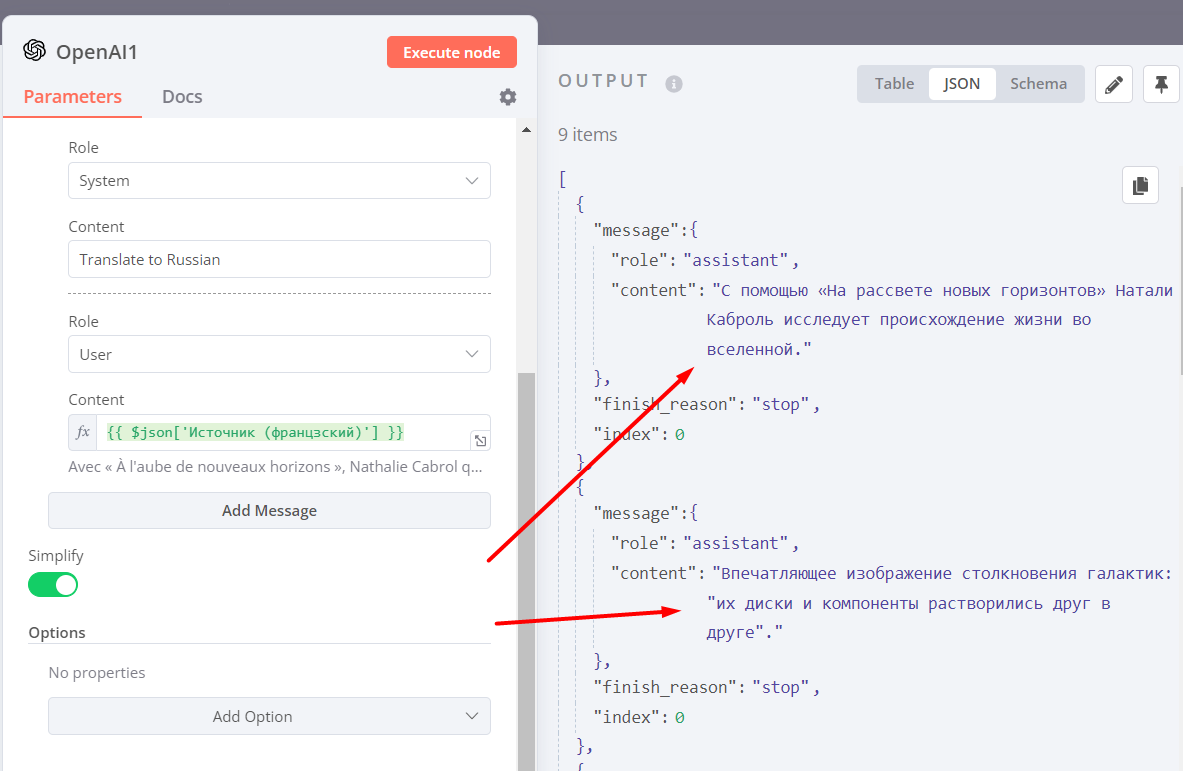Click the fx expression icon

84,433
